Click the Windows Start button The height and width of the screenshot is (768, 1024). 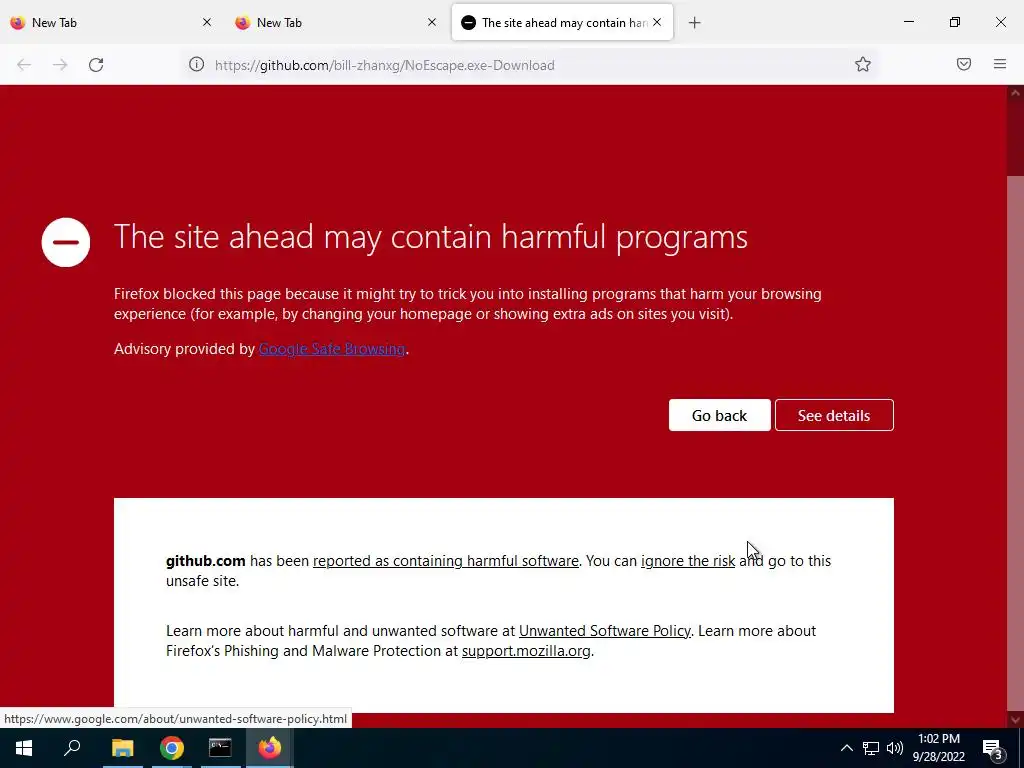coord(24,748)
